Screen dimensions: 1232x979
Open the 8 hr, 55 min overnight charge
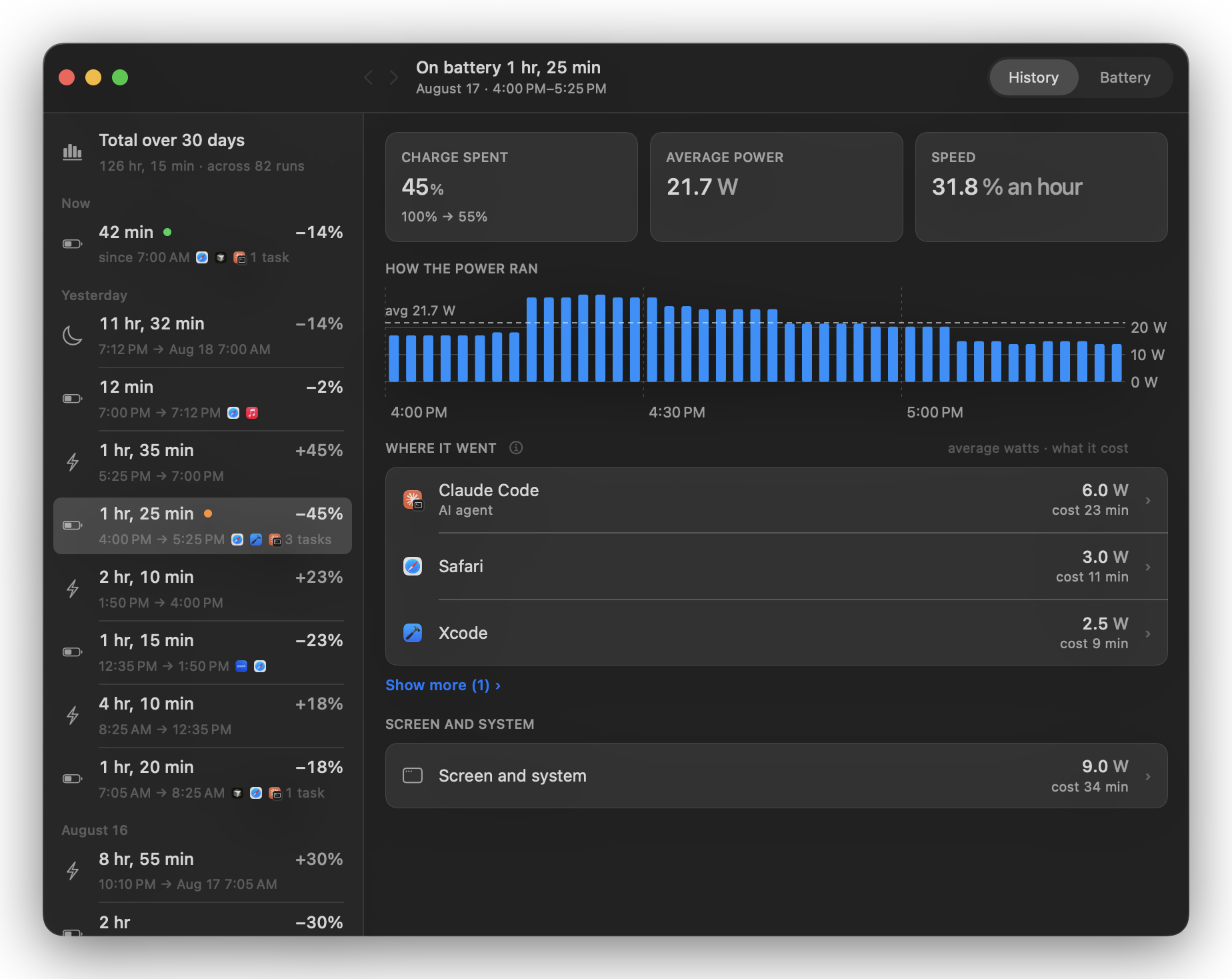coord(203,871)
